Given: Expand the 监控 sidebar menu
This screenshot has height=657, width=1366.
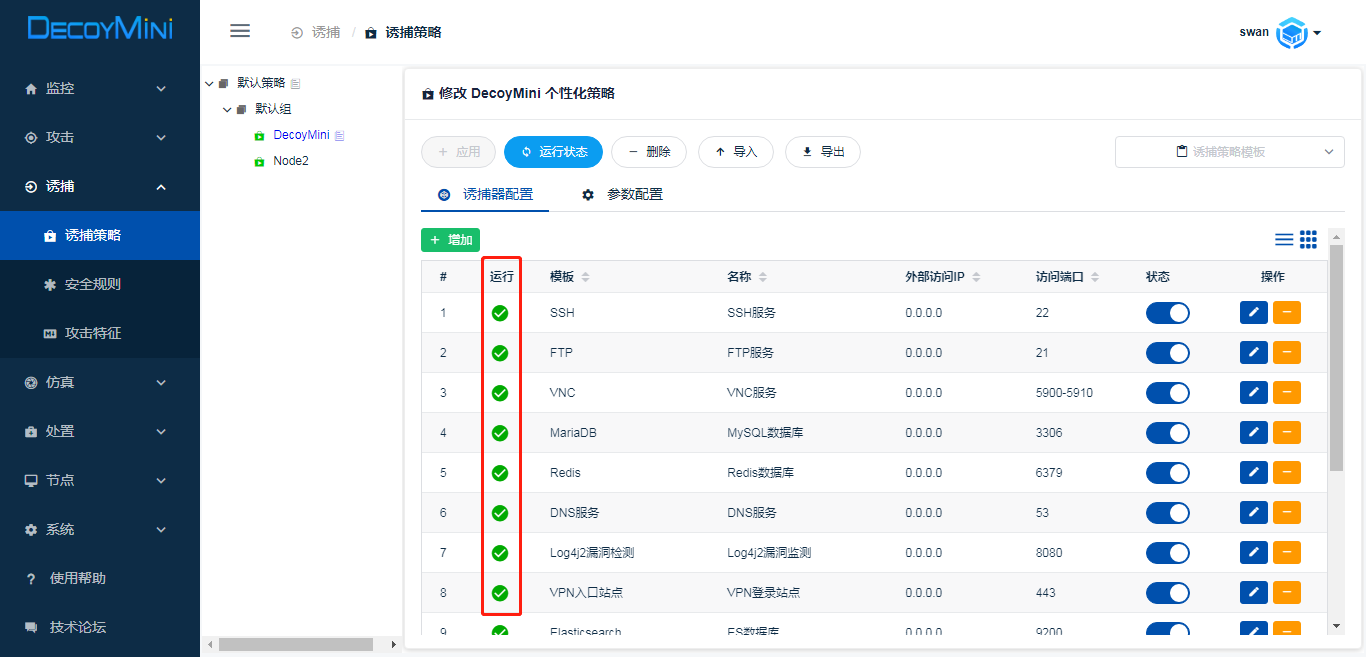Looking at the screenshot, I should pos(99,88).
